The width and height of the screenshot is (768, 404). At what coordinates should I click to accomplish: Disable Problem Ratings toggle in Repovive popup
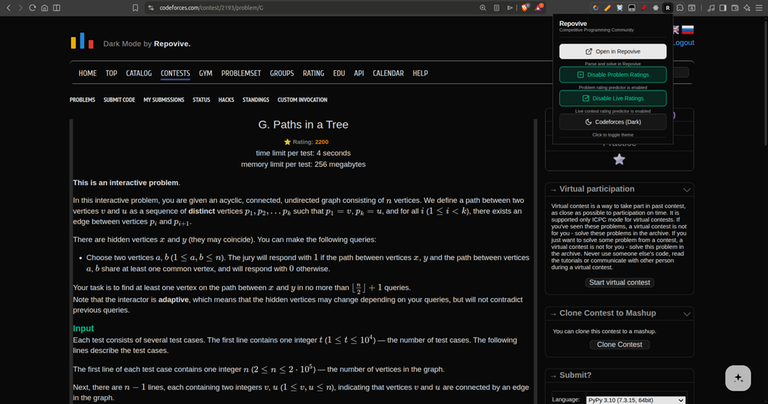tap(613, 75)
